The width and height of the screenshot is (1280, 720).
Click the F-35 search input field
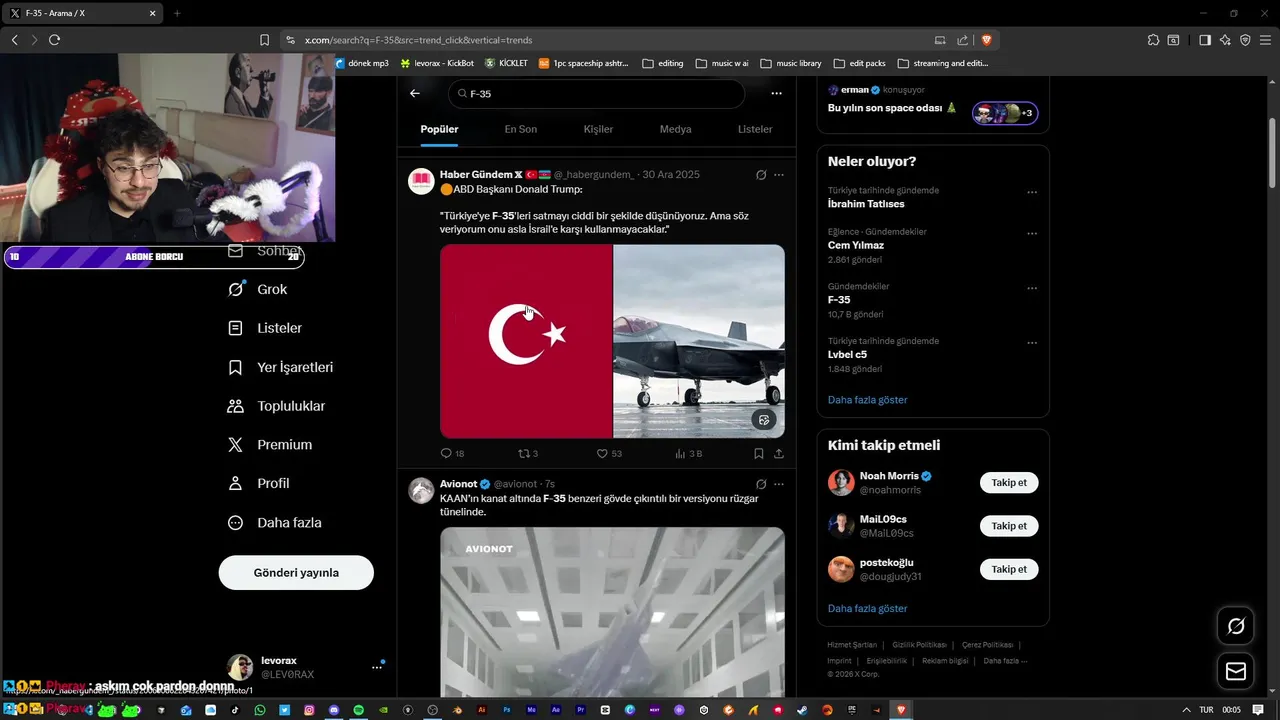click(x=596, y=93)
